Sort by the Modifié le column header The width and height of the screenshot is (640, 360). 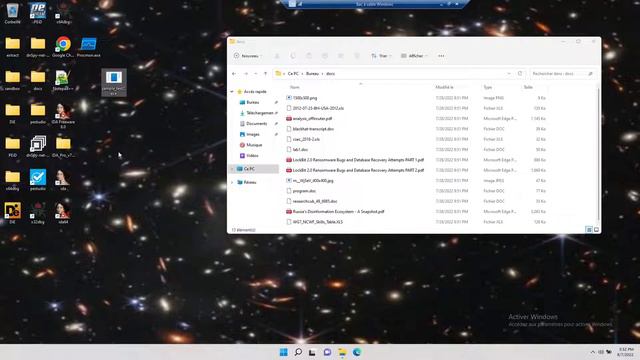444,87
